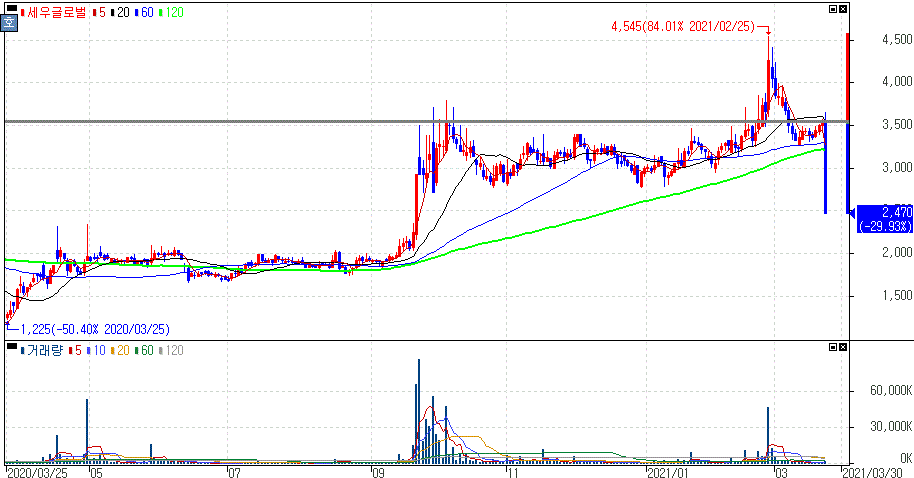Click the 03 month label on time axis
The height and width of the screenshot is (478, 914).
point(781,472)
